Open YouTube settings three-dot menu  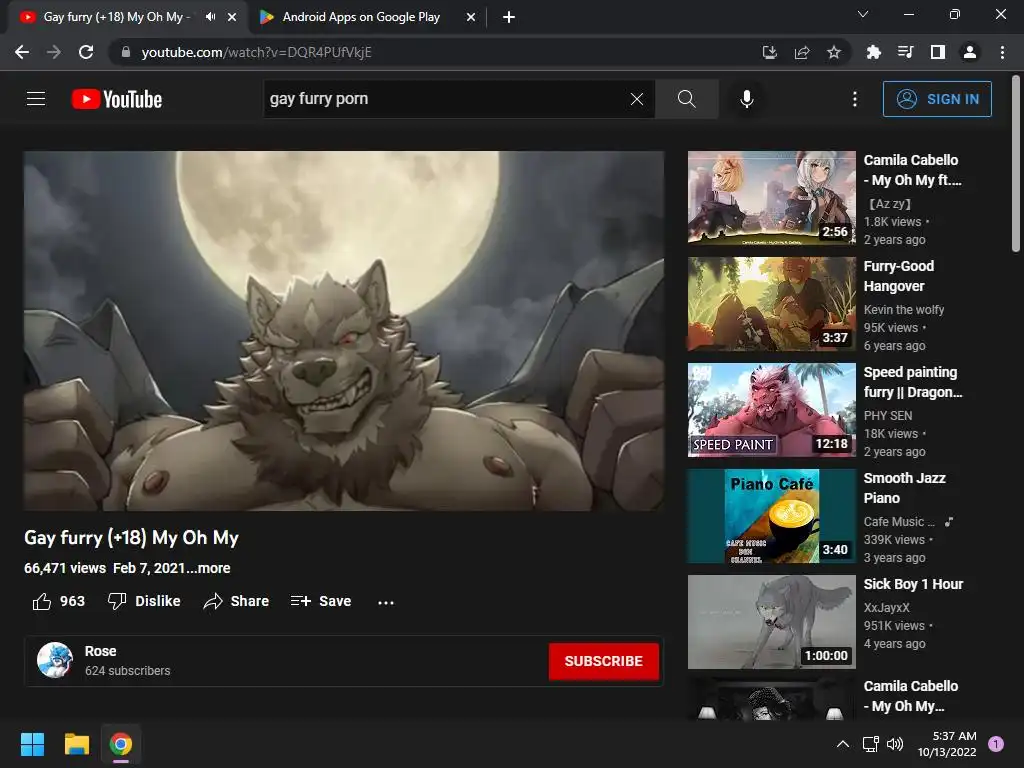(x=854, y=99)
